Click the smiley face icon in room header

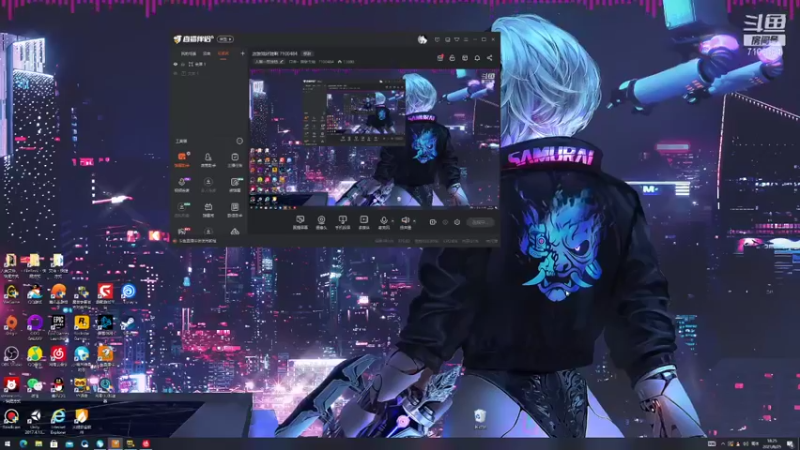[x=465, y=58]
